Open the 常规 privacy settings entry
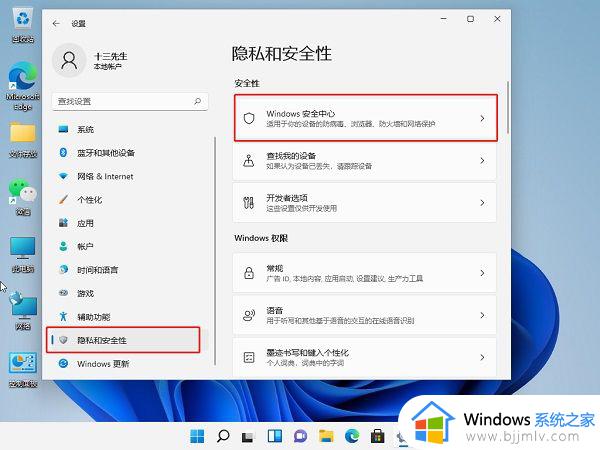This screenshot has width=600, height=450. [x=364, y=273]
